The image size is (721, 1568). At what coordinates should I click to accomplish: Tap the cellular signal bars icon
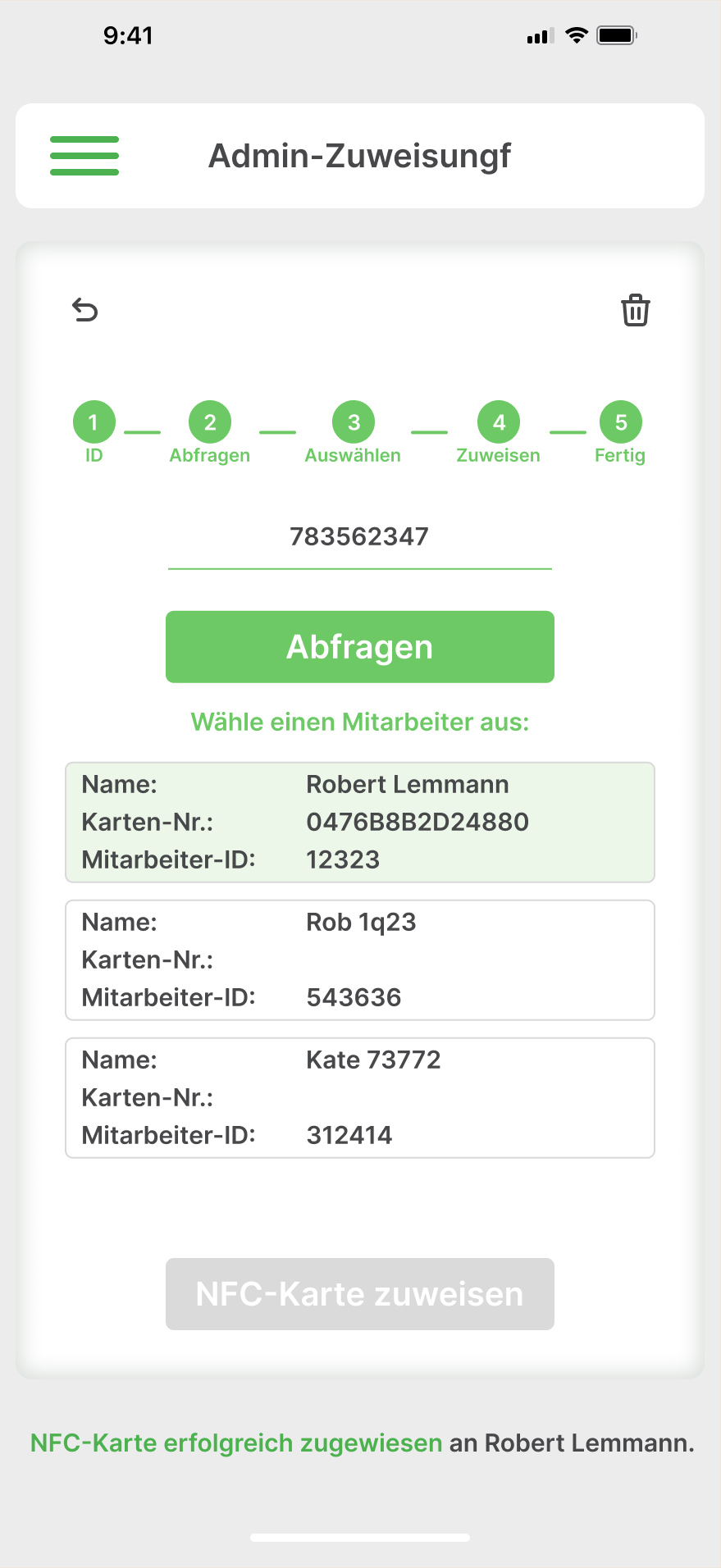[540, 36]
